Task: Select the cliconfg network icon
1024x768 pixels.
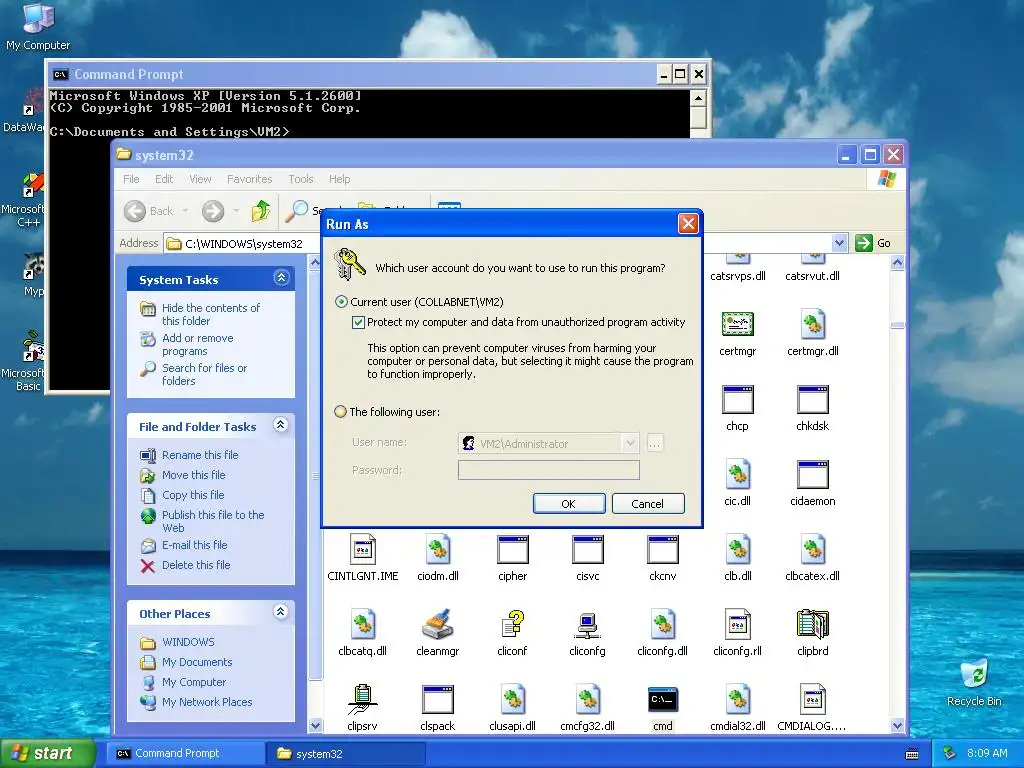Action: [587, 624]
